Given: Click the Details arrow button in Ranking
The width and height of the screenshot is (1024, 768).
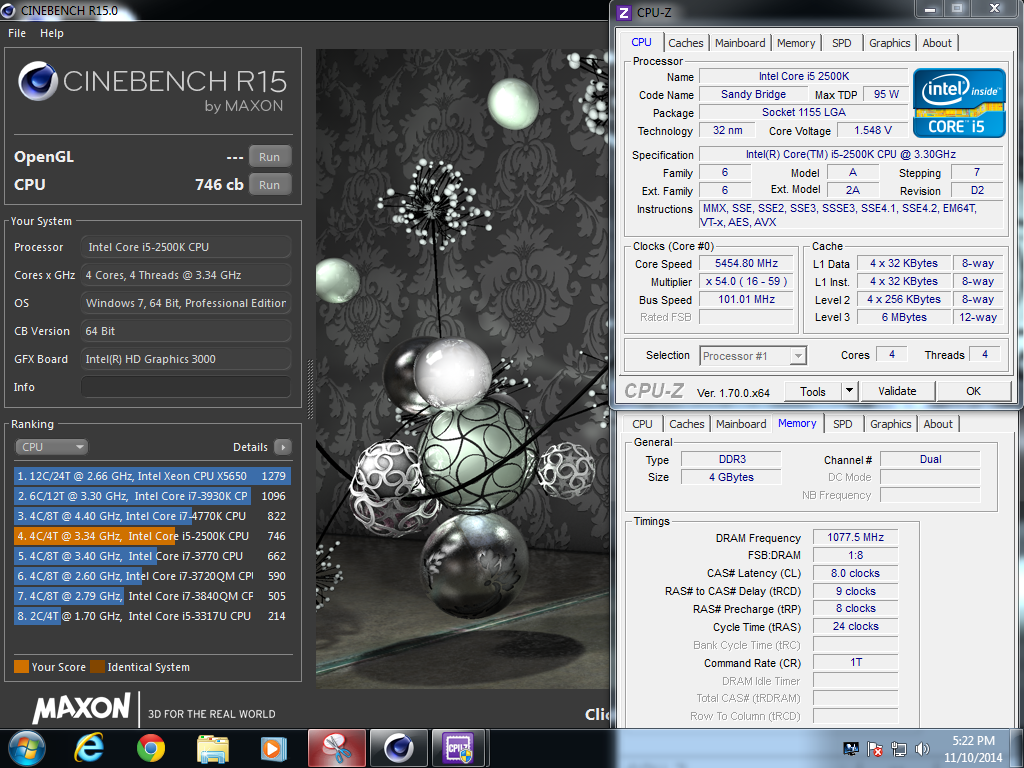Looking at the screenshot, I should [x=283, y=447].
